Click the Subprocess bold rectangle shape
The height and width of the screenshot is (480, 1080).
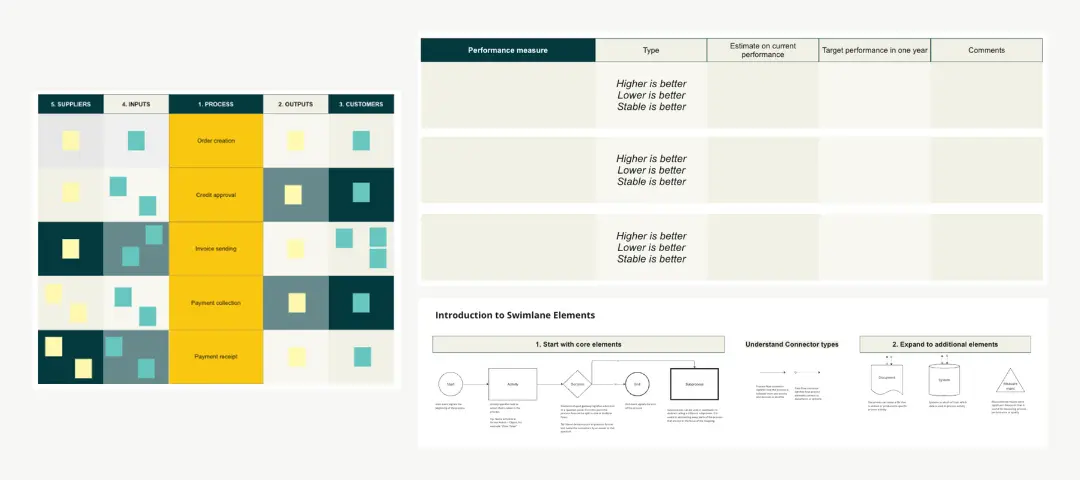tap(694, 384)
